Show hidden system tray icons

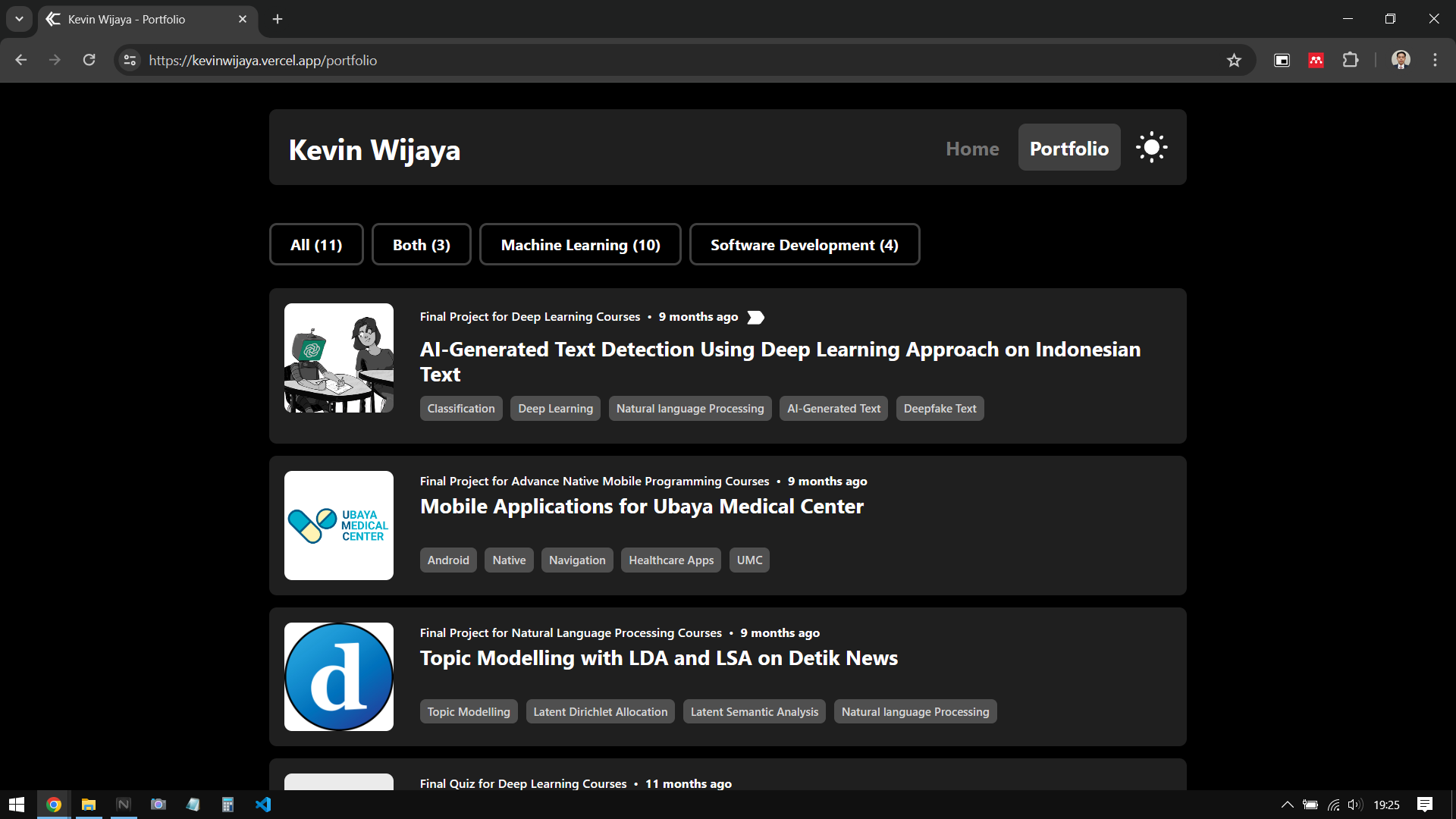pos(1287,805)
